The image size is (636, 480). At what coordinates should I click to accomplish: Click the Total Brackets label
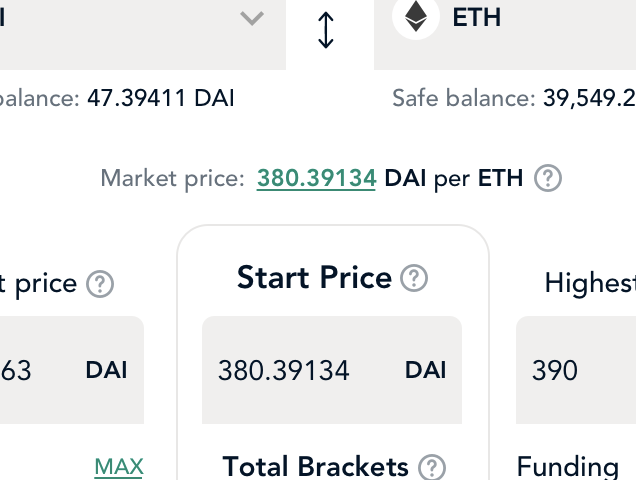[x=316, y=467]
